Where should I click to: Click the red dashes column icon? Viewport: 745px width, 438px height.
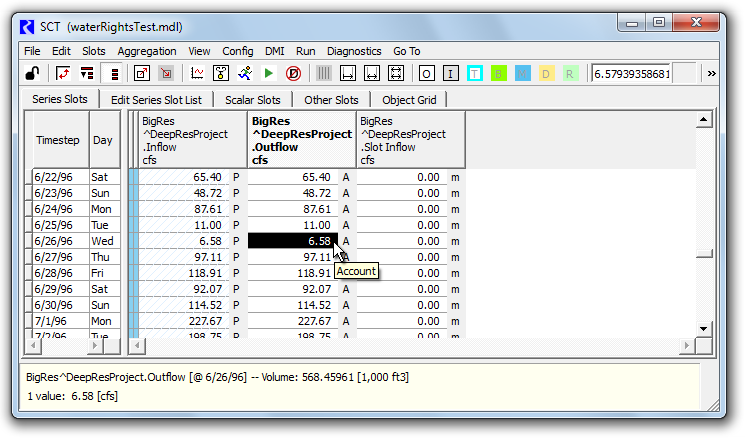click(x=114, y=74)
